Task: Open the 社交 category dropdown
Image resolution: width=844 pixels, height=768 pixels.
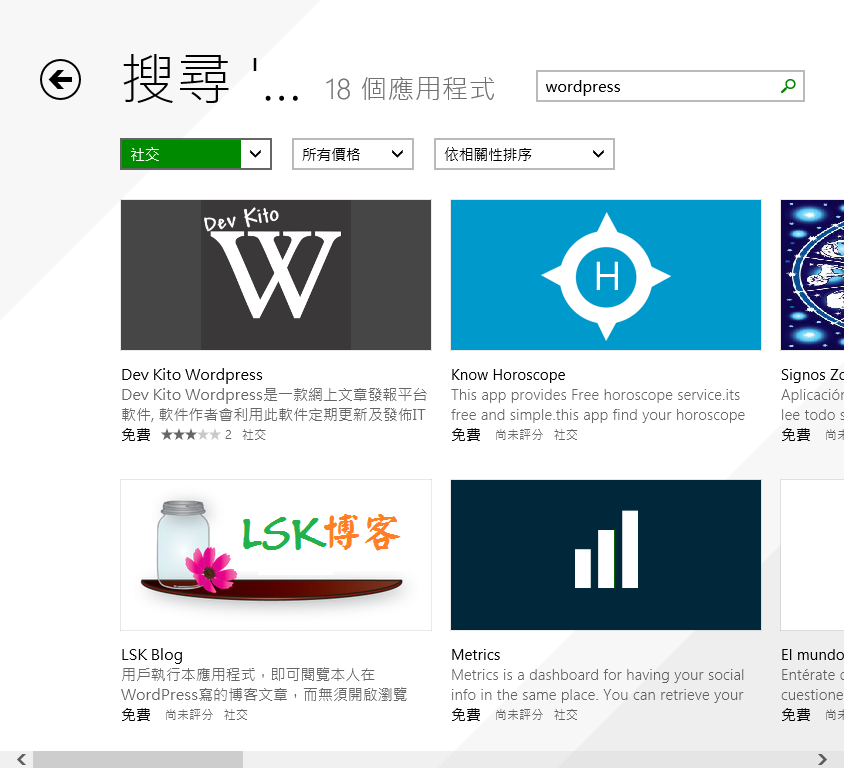Action: (196, 154)
